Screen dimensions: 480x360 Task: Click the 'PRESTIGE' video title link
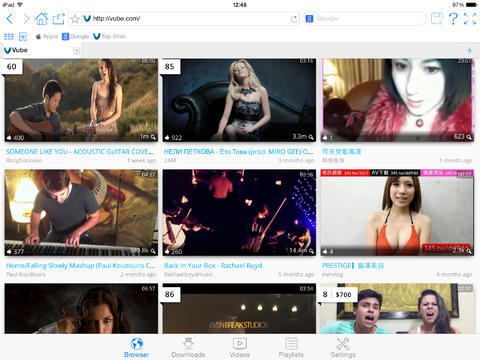pyautogui.click(x=353, y=266)
